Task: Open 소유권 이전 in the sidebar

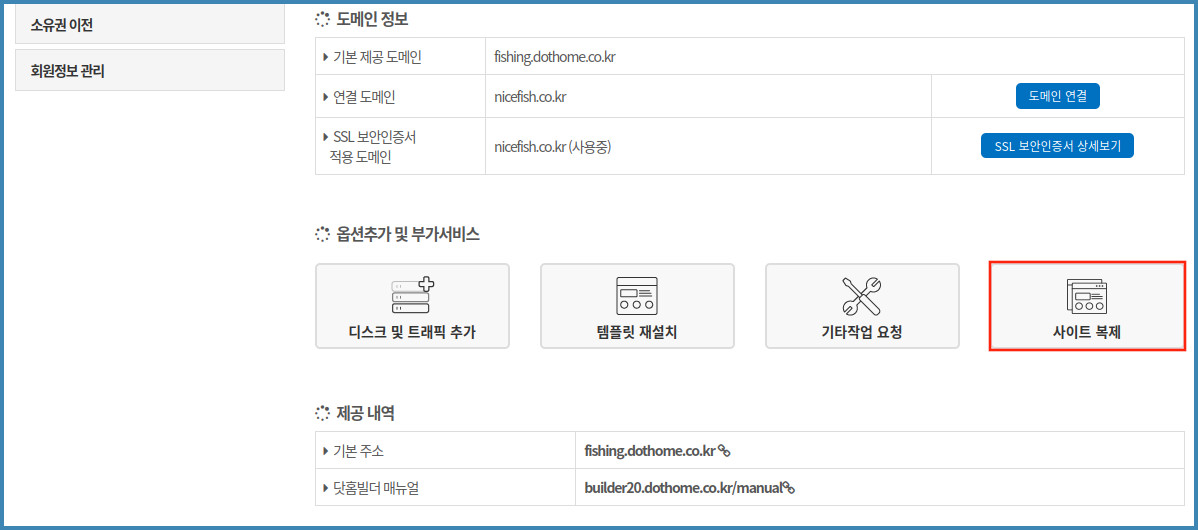Action: 150,25
